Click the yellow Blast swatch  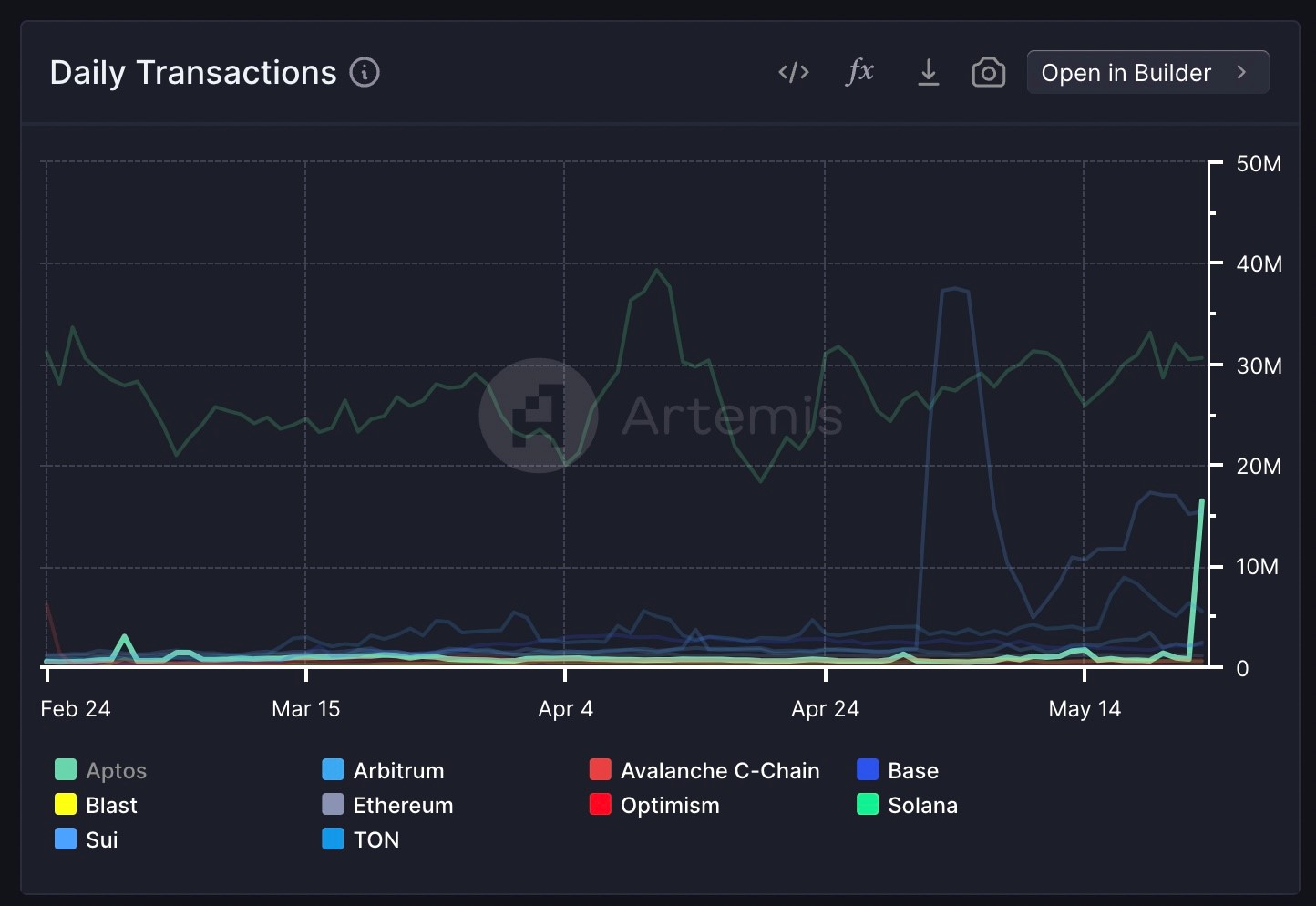click(x=66, y=805)
